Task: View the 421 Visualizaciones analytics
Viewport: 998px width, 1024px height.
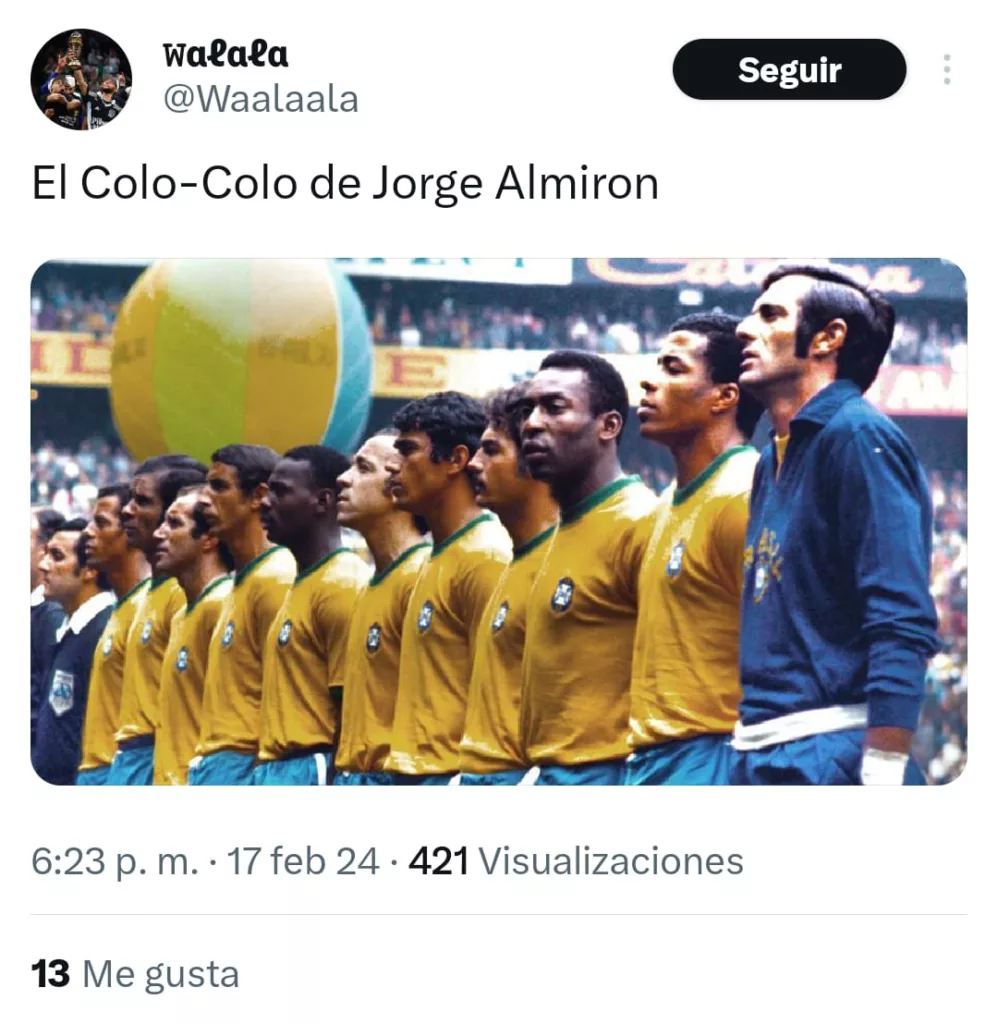Action: click(576, 861)
